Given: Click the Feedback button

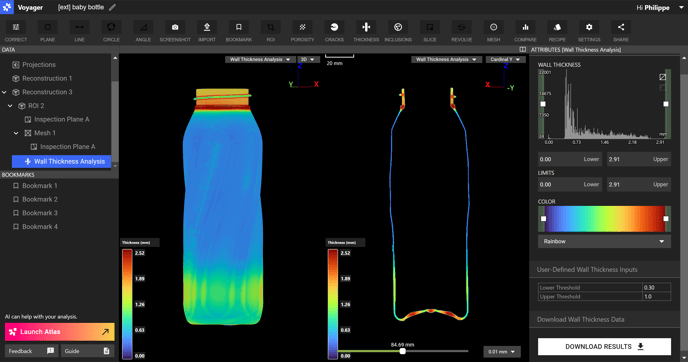Looking at the screenshot, I should [32, 351].
